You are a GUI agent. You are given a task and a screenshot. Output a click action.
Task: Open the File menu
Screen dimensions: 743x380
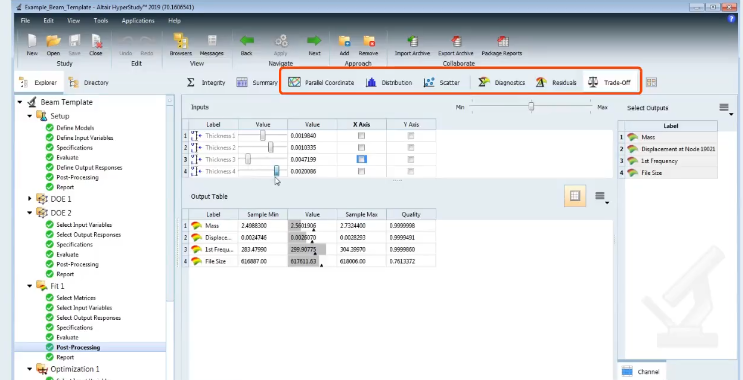pyautogui.click(x=25, y=21)
